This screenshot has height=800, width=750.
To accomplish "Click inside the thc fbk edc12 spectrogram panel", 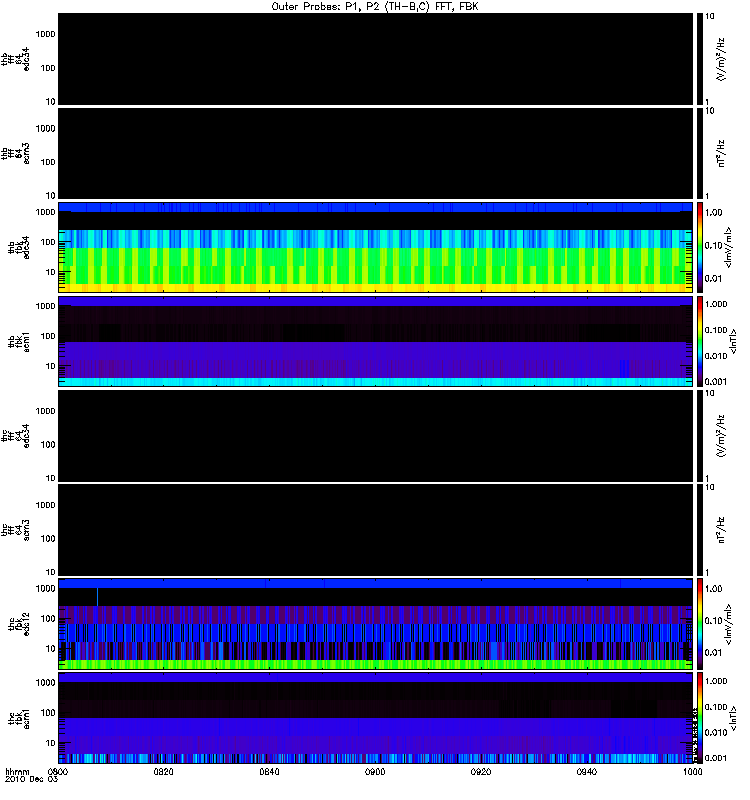I will 376,624.
